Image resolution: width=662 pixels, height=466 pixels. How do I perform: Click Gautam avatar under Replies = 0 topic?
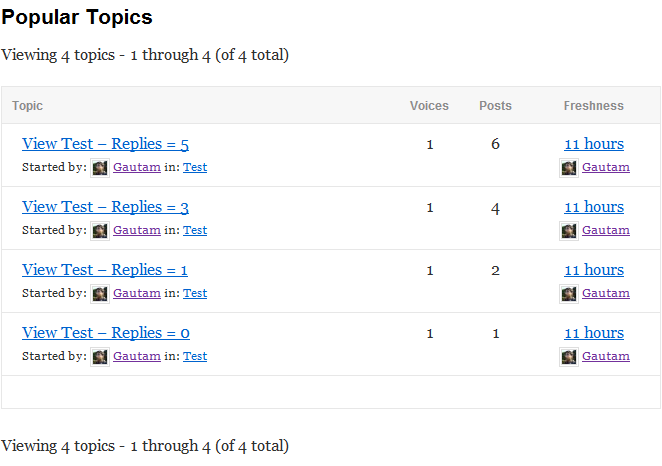tap(100, 357)
